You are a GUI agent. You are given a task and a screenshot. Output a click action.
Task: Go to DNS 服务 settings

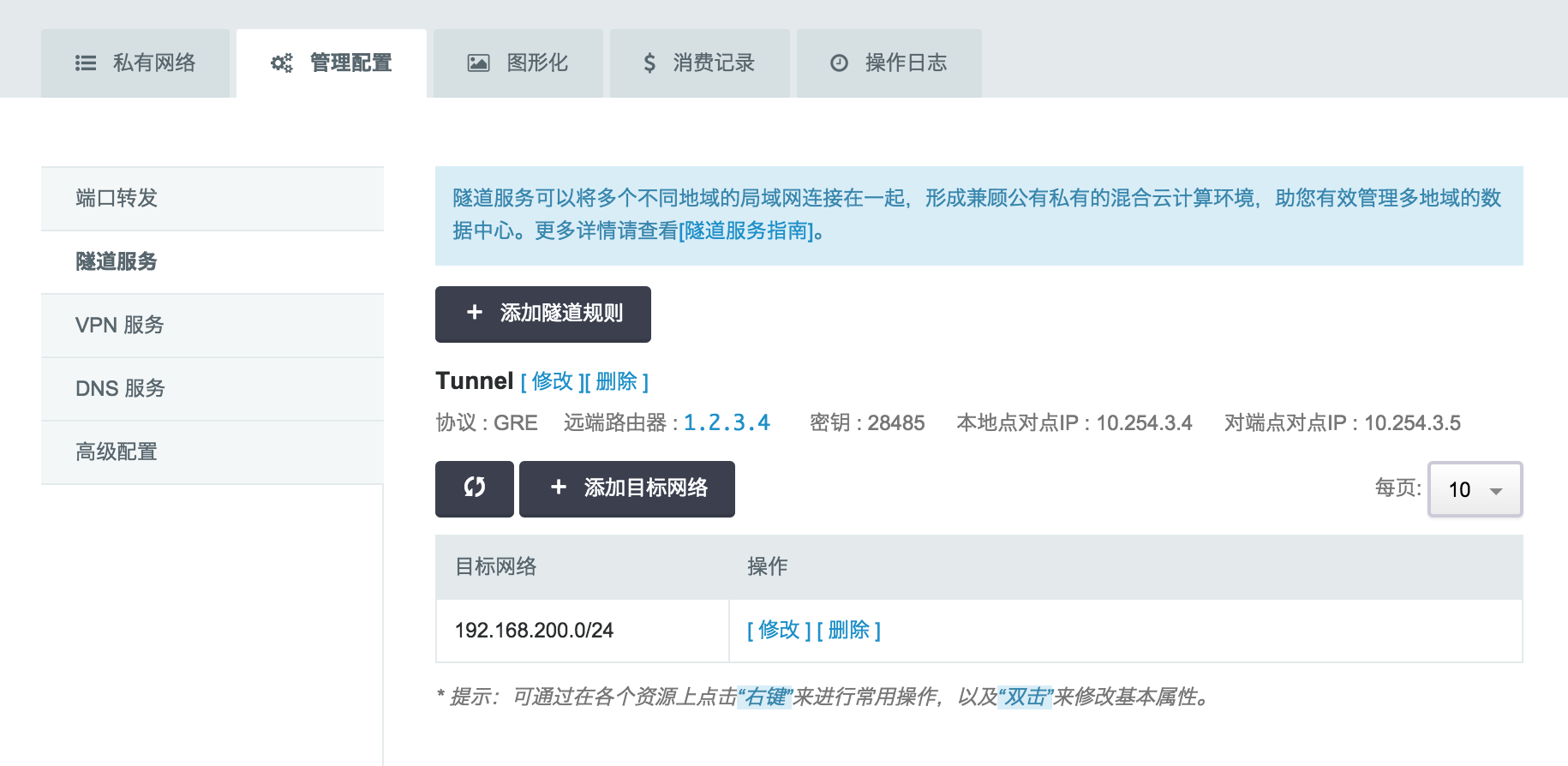pyautogui.click(x=120, y=388)
